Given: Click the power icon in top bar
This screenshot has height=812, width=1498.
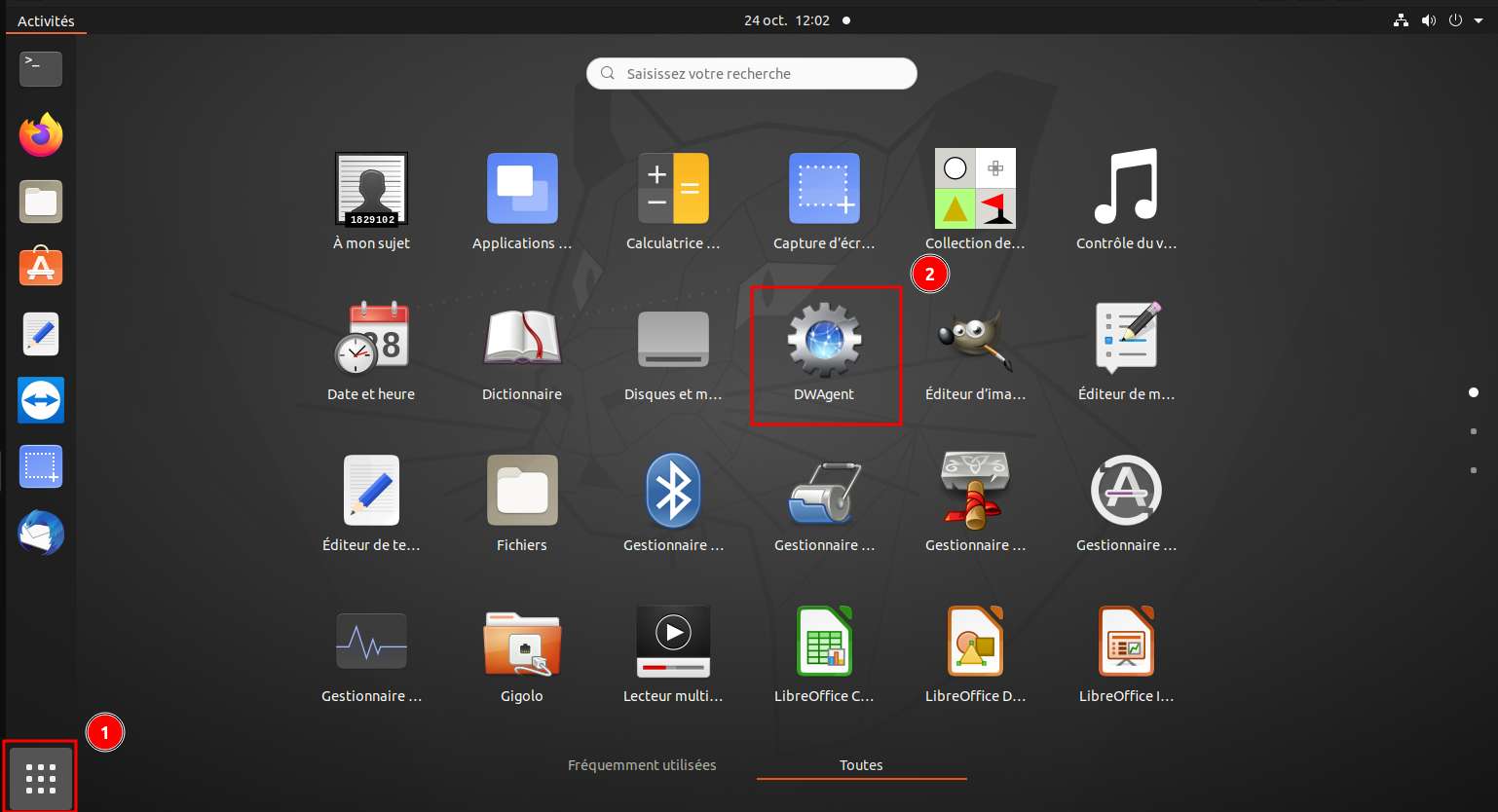Looking at the screenshot, I should pyautogui.click(x=1455, y=20).
